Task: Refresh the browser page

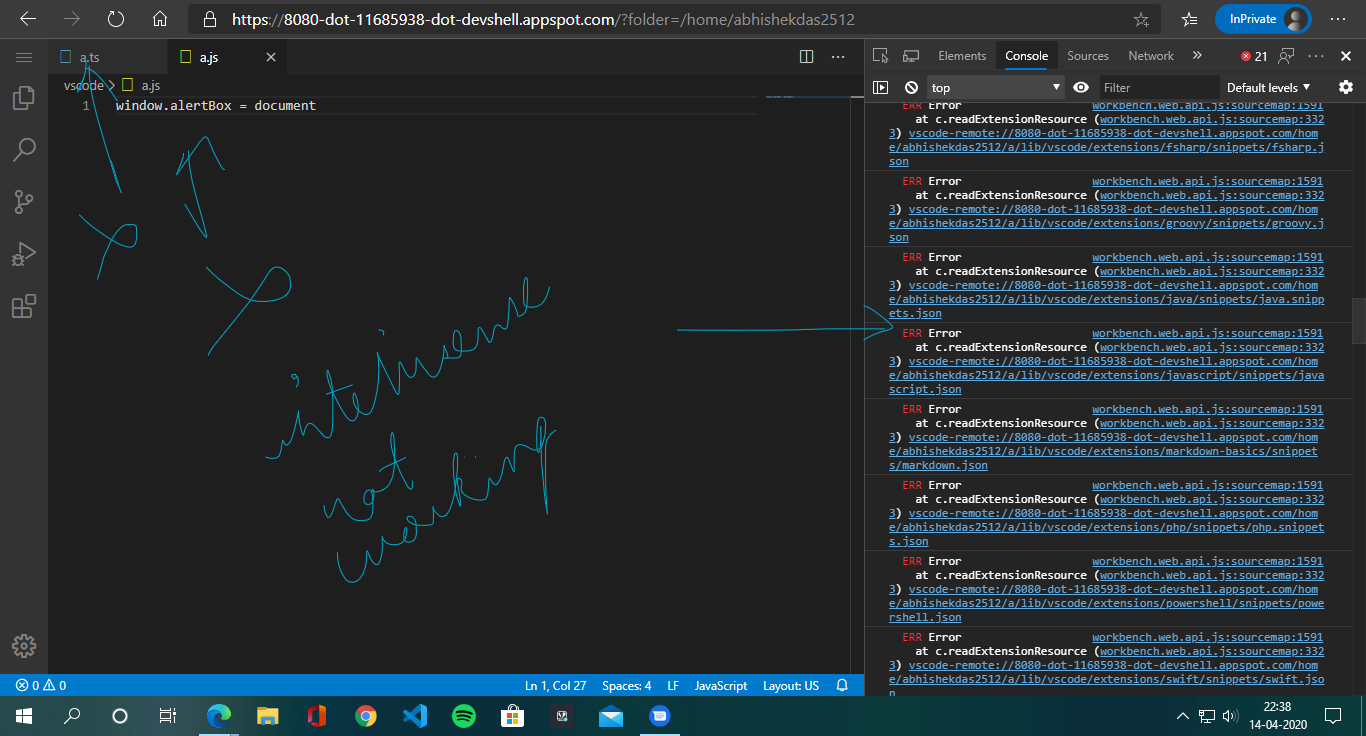Action: [116, 19]
